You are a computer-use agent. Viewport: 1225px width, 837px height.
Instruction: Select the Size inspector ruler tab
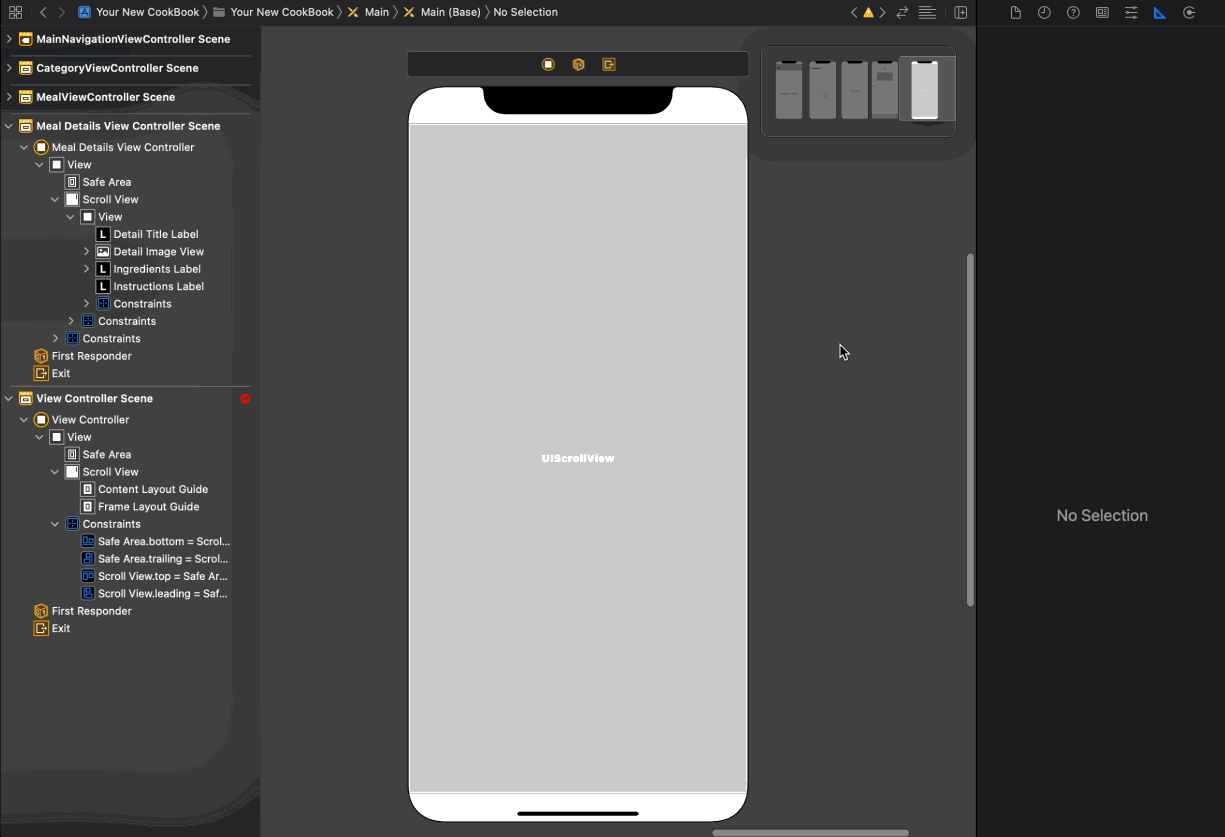(x=1160, y=12)
